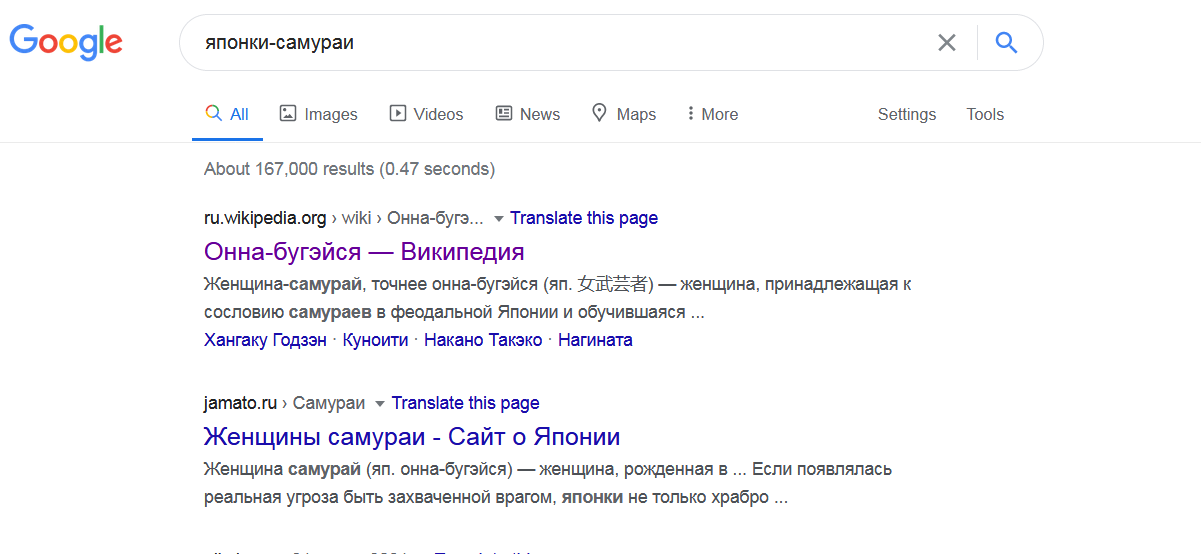Open the Накано Такэко sublink
The height and width of the screenshot is (554, 1201).
click(x=483, y=340)
